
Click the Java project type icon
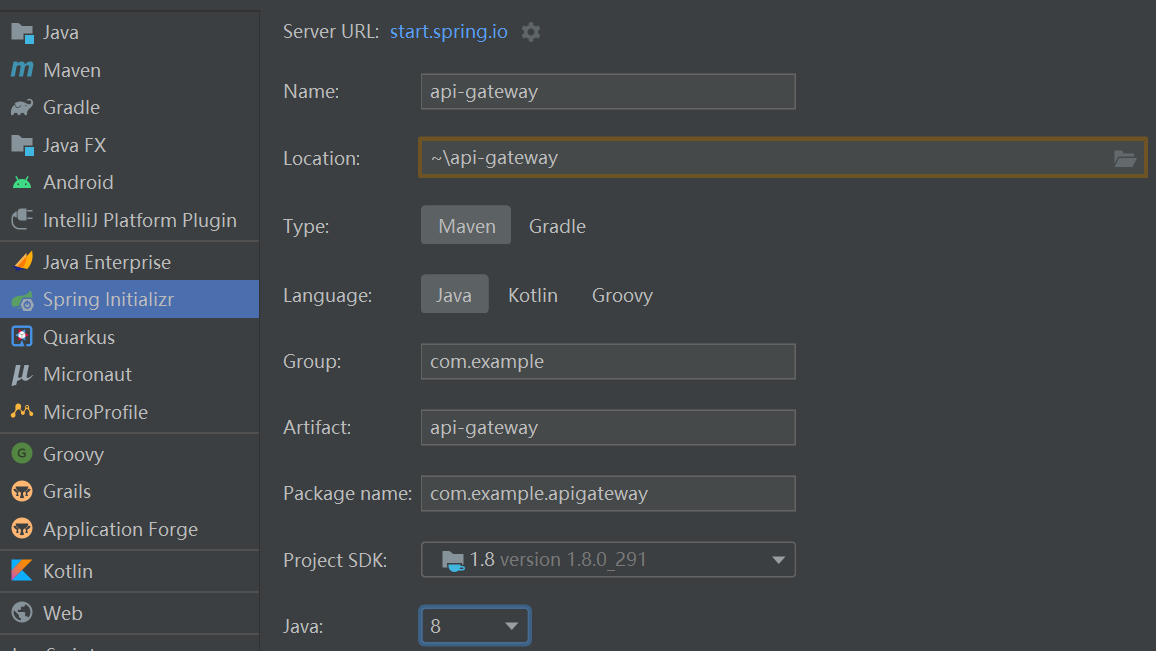pyautogui.click(x=22, y=33)
